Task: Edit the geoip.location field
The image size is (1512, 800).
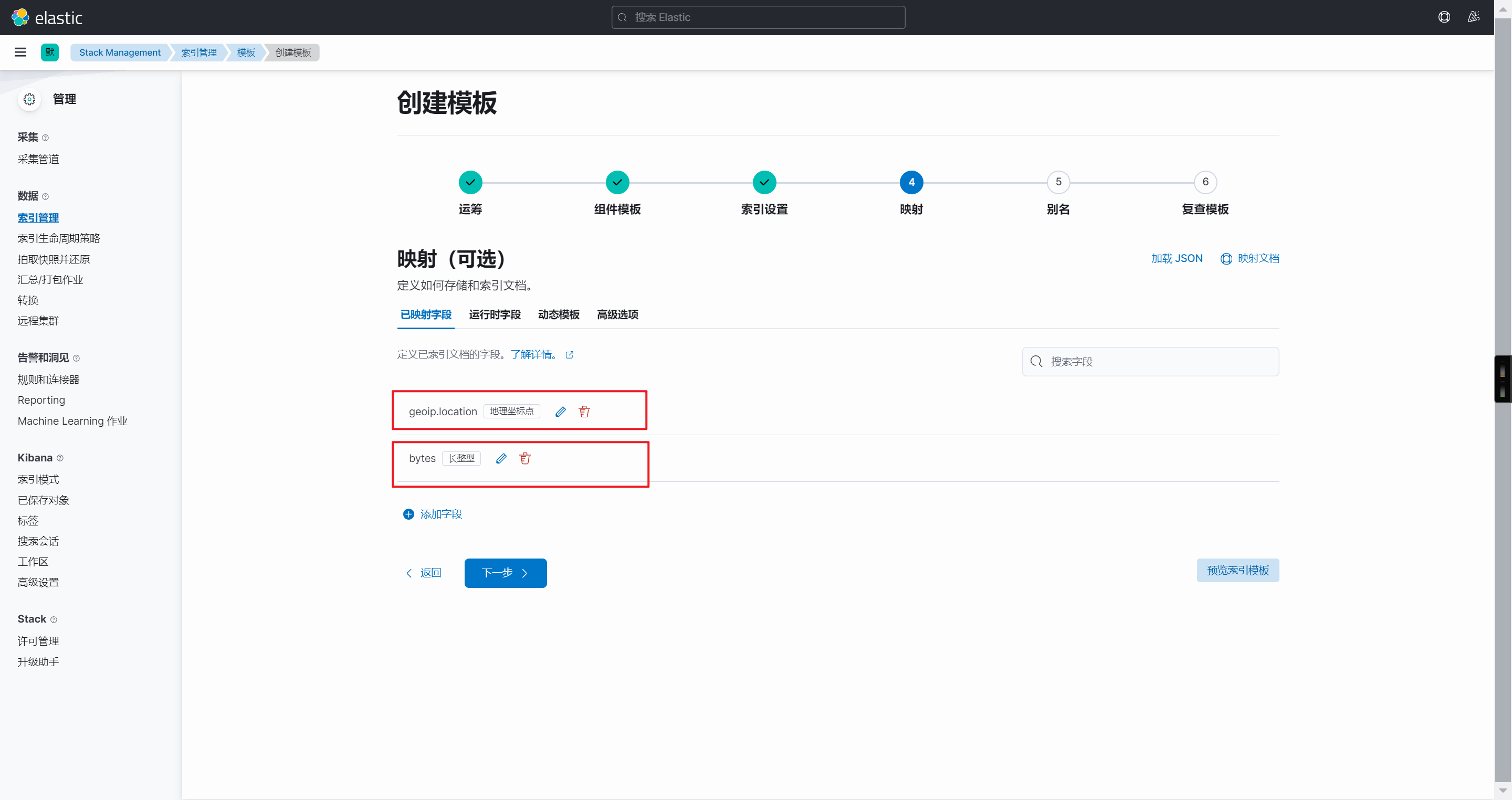Action: [x=561, y=412]
